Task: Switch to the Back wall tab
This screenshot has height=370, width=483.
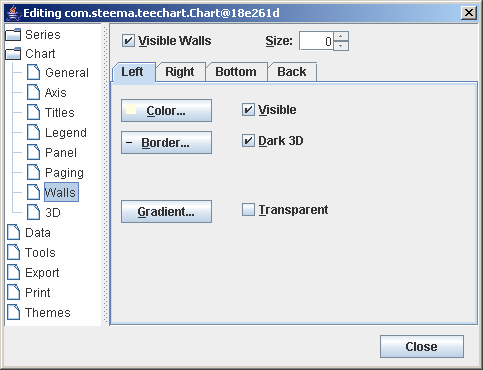Action: 292,72
